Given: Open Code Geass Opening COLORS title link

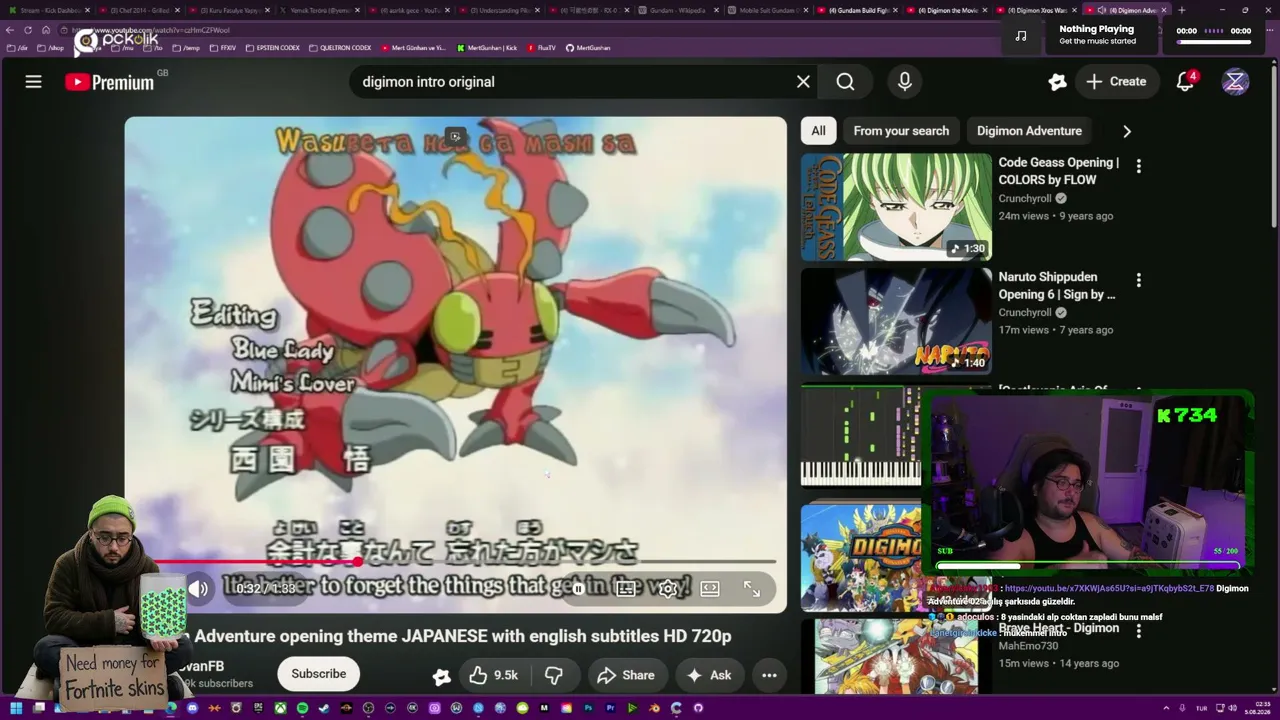Looking at the screenshot, I should click(x=1059, y=171).
